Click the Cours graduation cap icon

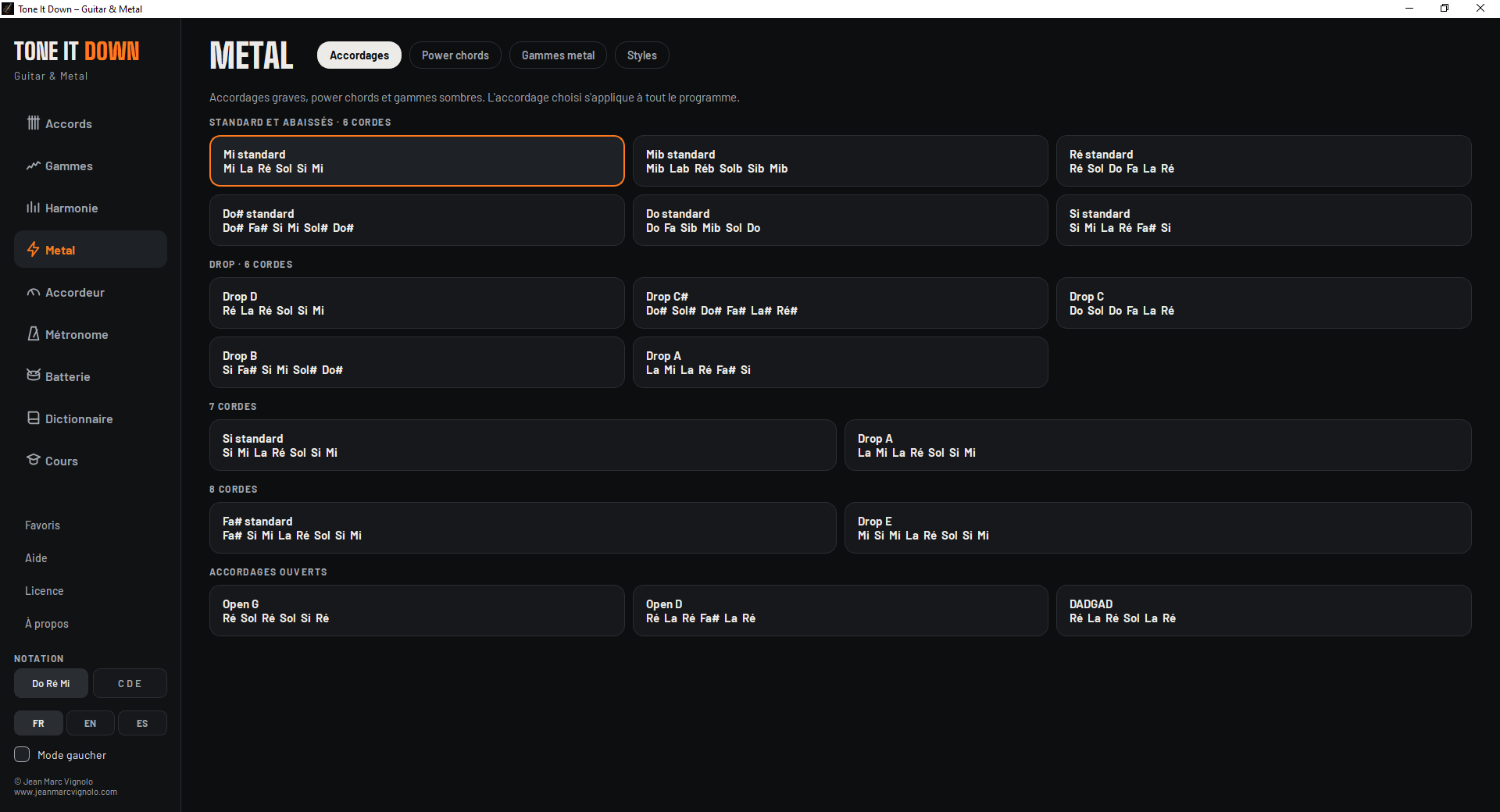pos(34,460)
